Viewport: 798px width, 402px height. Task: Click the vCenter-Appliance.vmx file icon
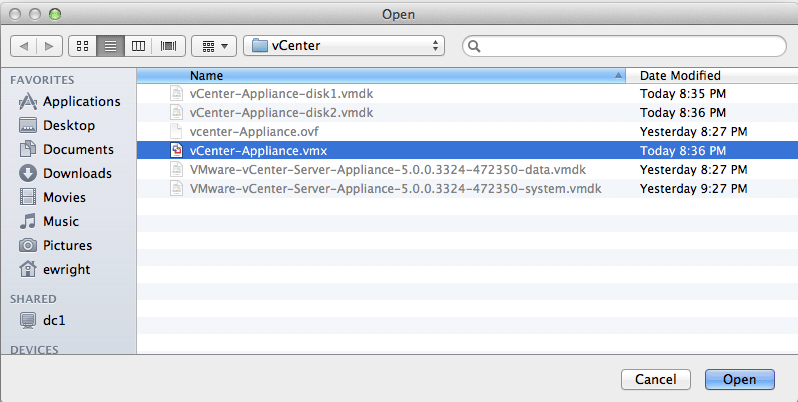(x=176, y=151)
